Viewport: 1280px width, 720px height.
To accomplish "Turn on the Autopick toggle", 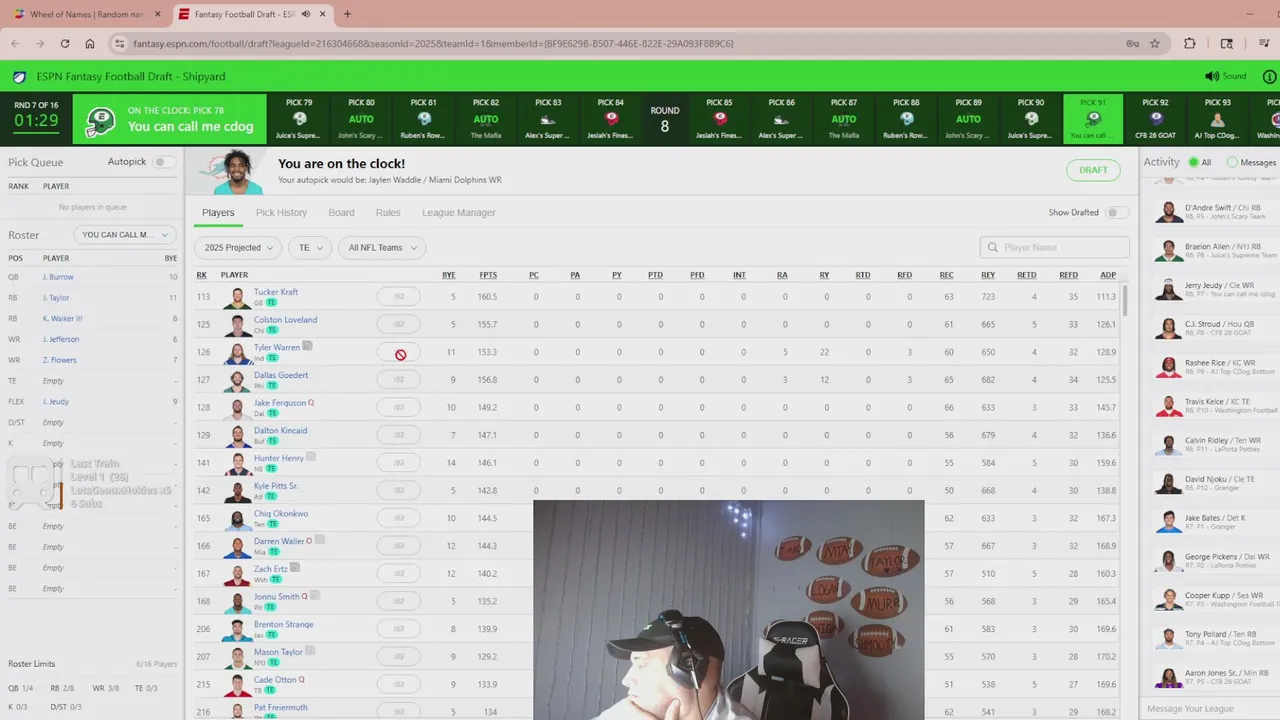I will [x=163, y=162].
